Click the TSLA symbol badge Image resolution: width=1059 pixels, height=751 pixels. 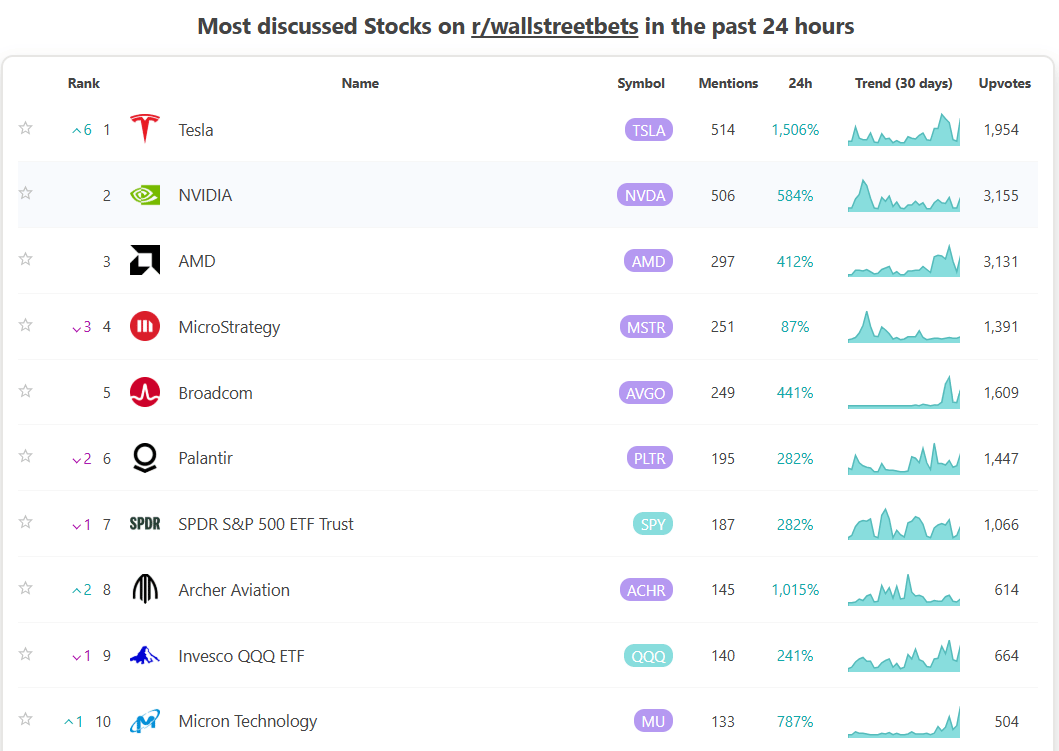click(648, 130)
